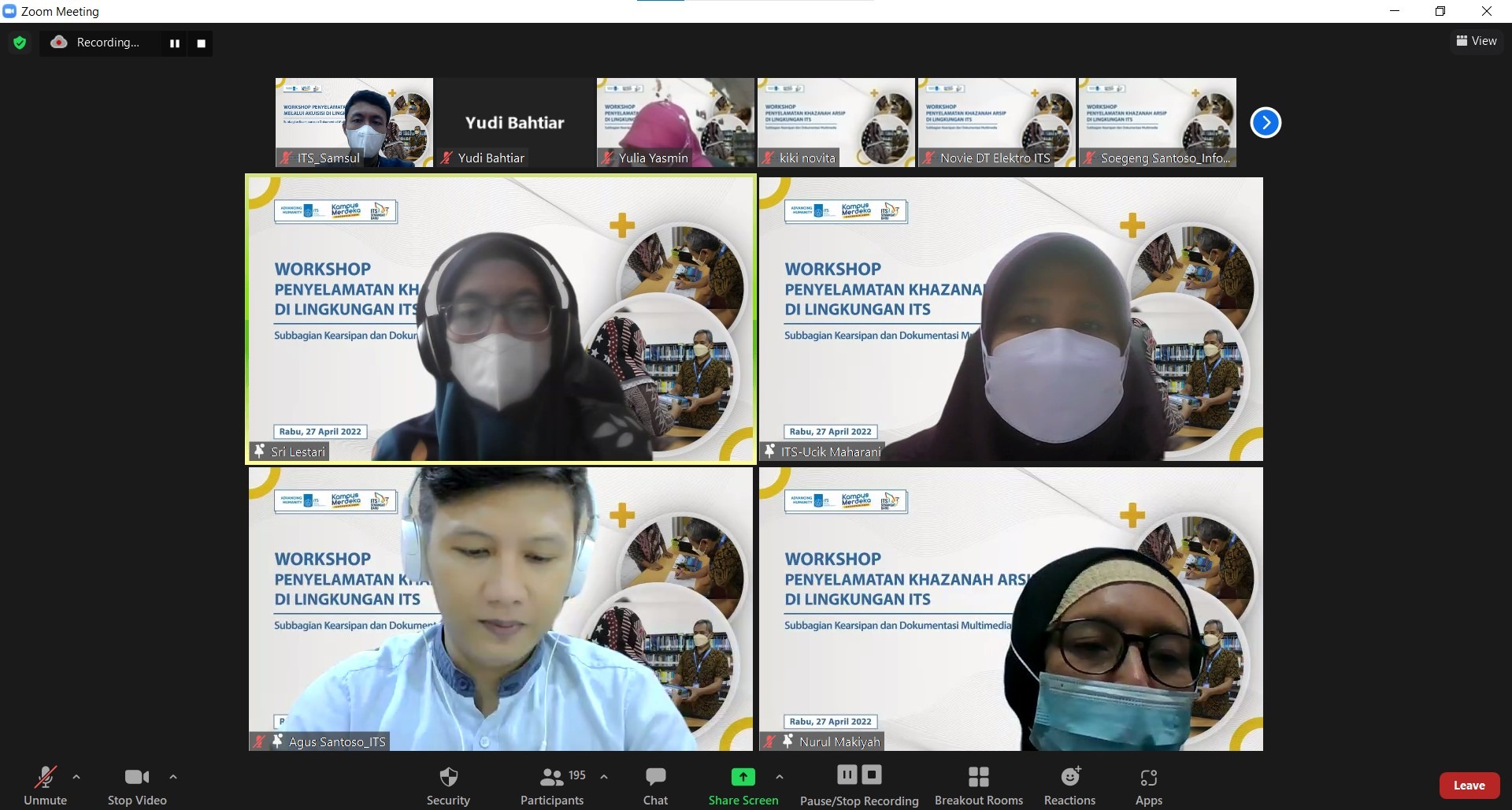Expand video options arrow beside Stop Video
This screenshot has width=1512, height=810.
[x=173, y=777]
